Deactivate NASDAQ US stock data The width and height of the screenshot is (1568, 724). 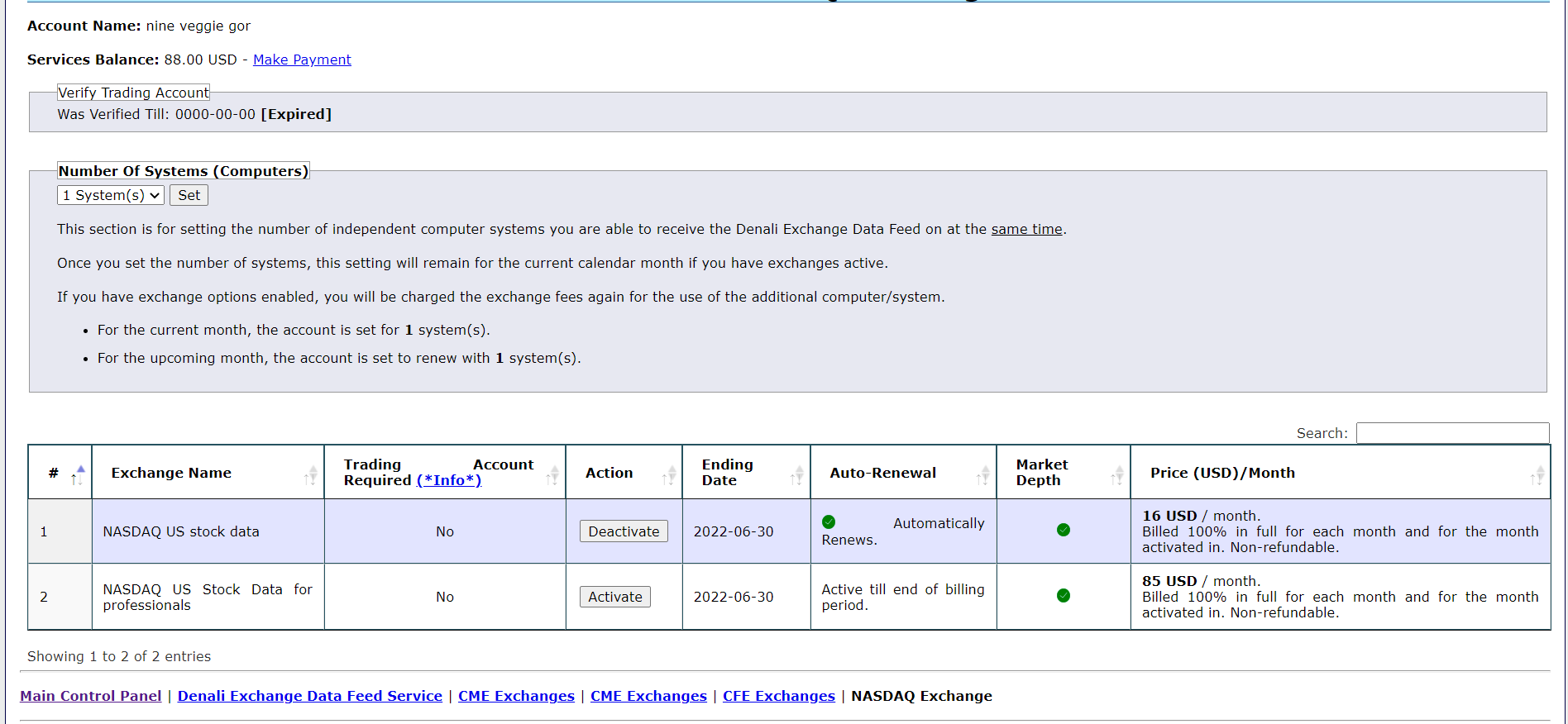(624, 531)
